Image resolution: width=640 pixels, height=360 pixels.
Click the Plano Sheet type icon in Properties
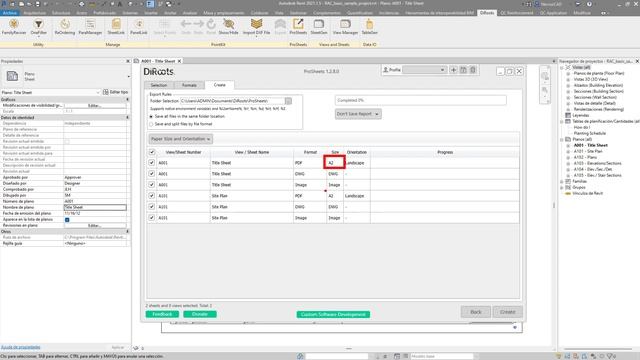point(12,76)
